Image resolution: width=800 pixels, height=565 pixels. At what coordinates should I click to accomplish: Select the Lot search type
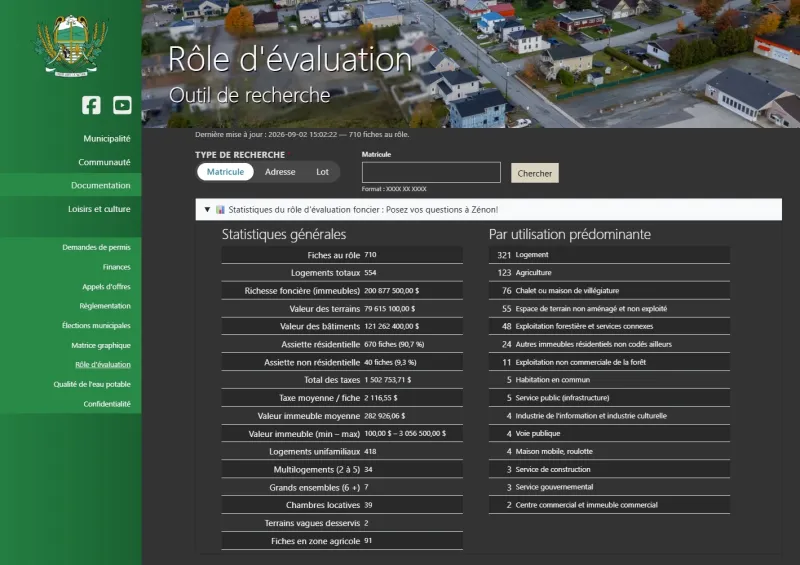[322, 172]
